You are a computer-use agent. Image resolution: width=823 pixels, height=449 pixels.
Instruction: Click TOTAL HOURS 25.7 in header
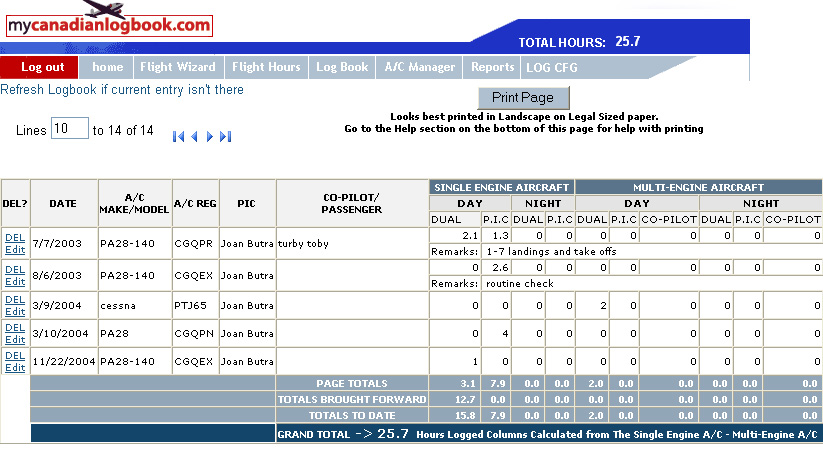pos(579,42)
